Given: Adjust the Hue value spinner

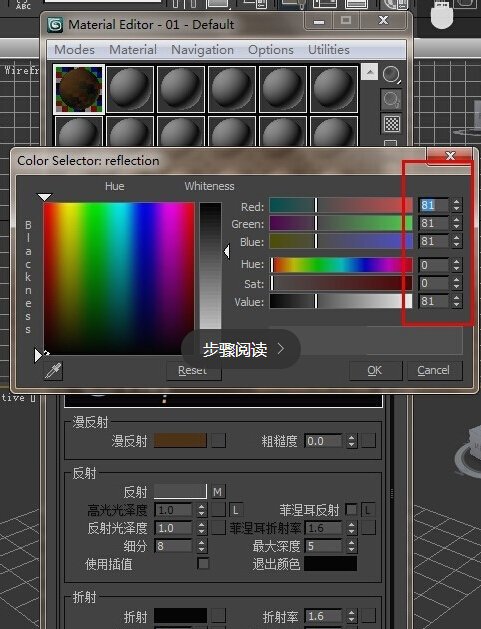Looking at the screenshot, I should pos(457,265).
